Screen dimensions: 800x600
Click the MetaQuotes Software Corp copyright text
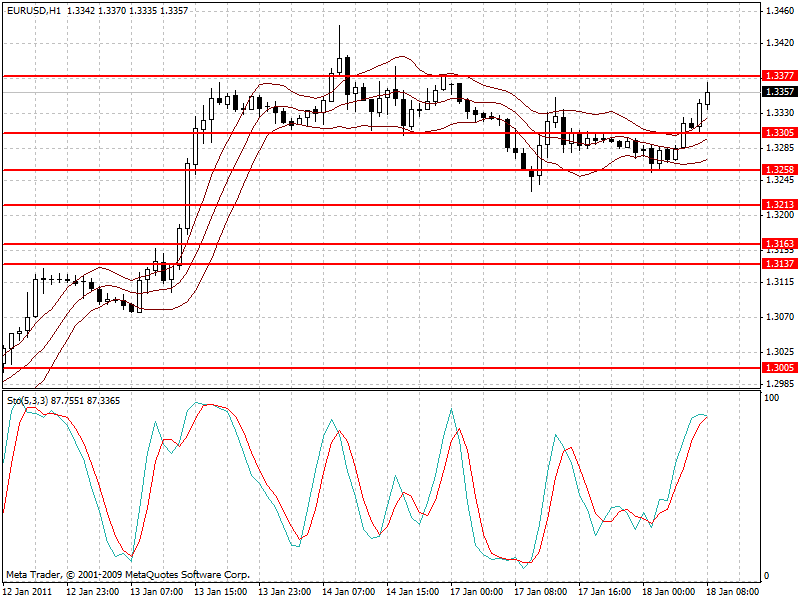pos(130,575)
